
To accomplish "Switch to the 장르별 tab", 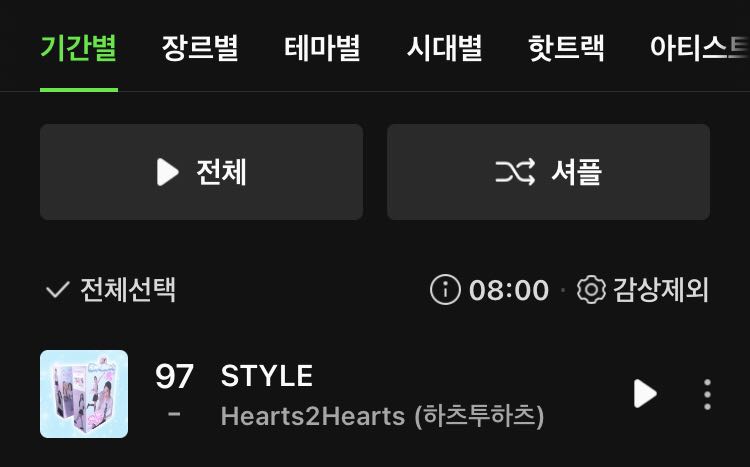I will 200,48.
